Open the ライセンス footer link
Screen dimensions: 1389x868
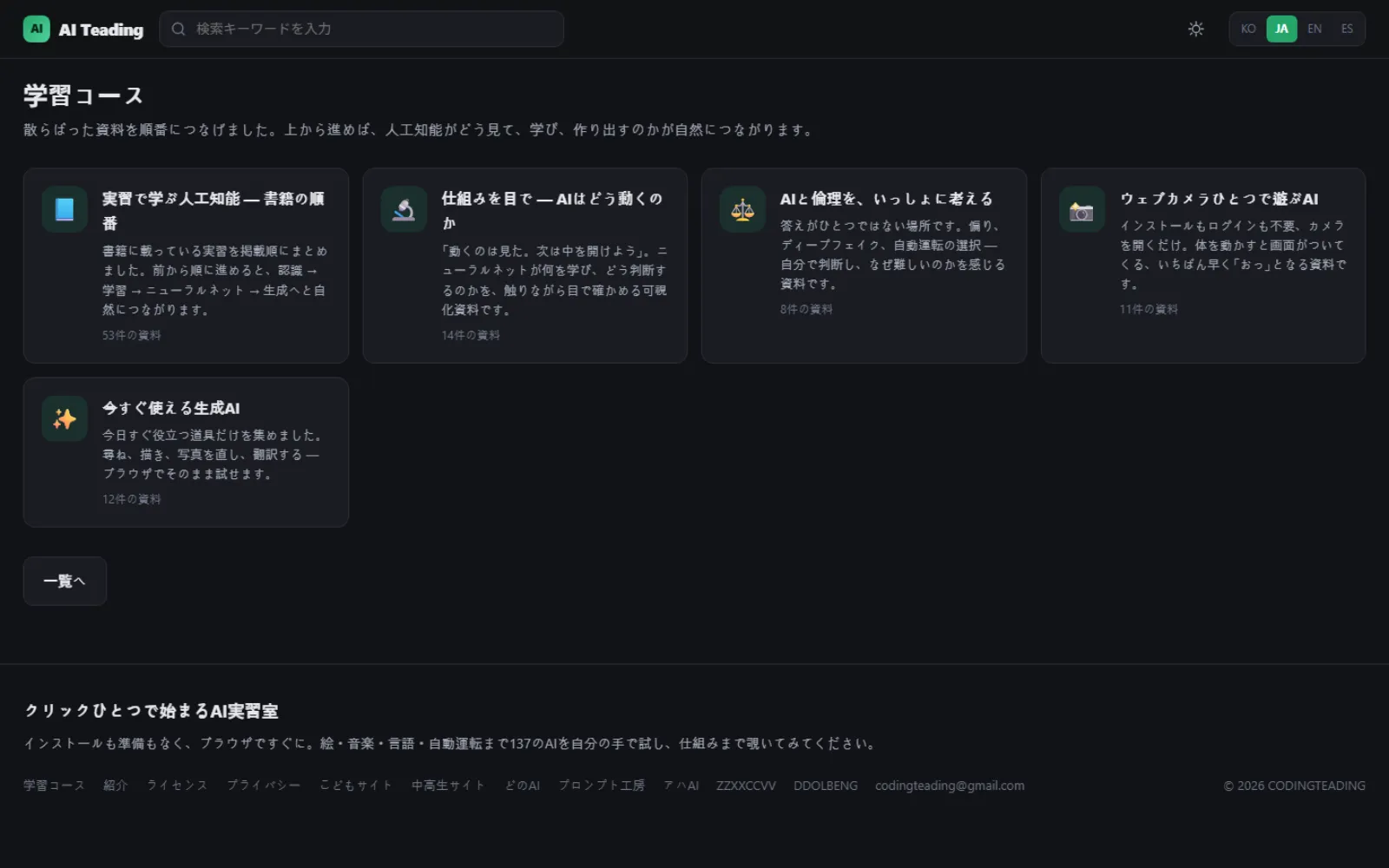(177, 786)
